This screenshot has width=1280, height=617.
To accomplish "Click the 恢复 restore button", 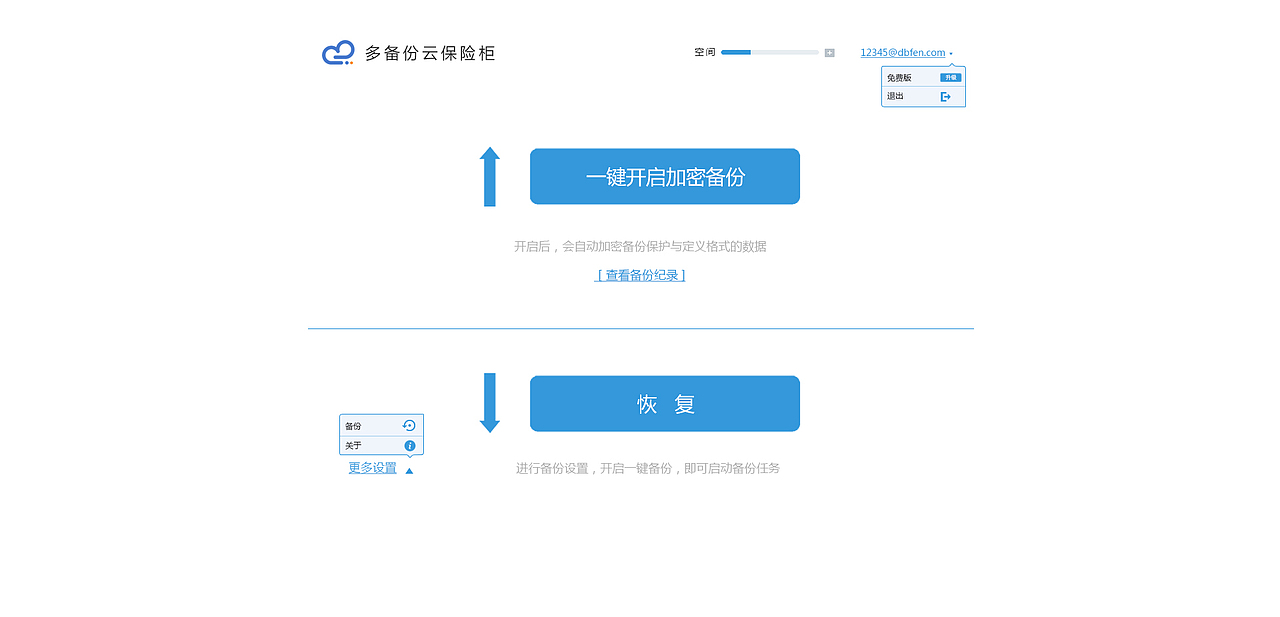I will [664, 403].
